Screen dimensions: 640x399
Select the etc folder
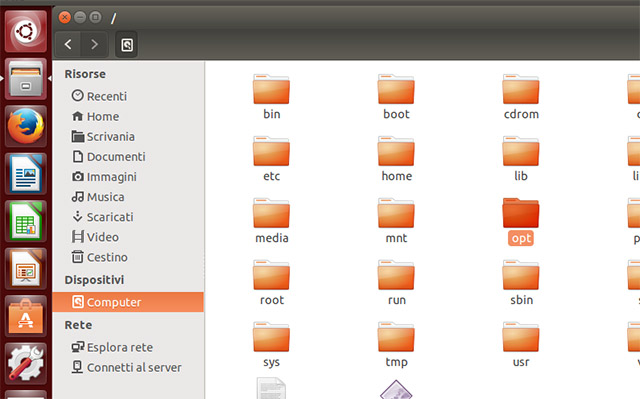271,159
